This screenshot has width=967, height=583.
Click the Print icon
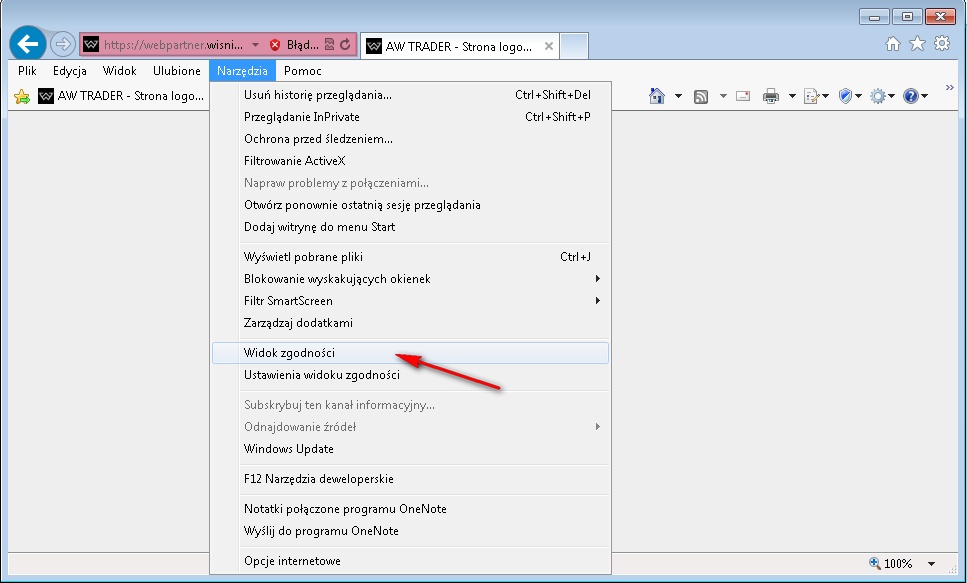(770, 96)
